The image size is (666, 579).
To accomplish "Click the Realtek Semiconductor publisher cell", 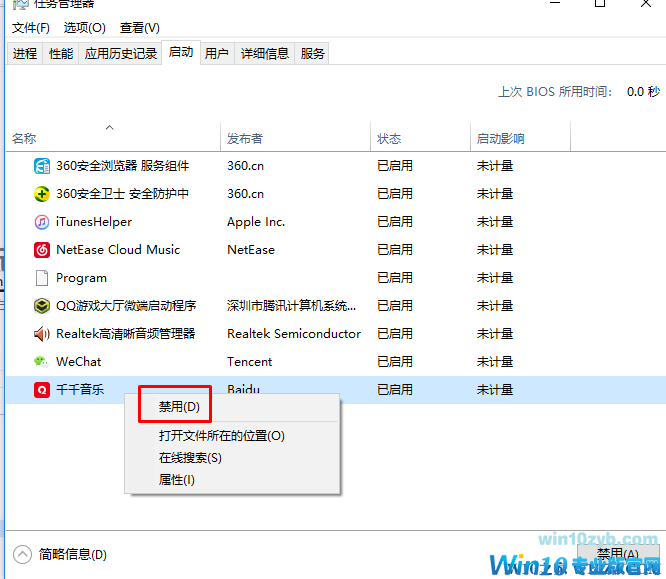I will coord(294,334).
